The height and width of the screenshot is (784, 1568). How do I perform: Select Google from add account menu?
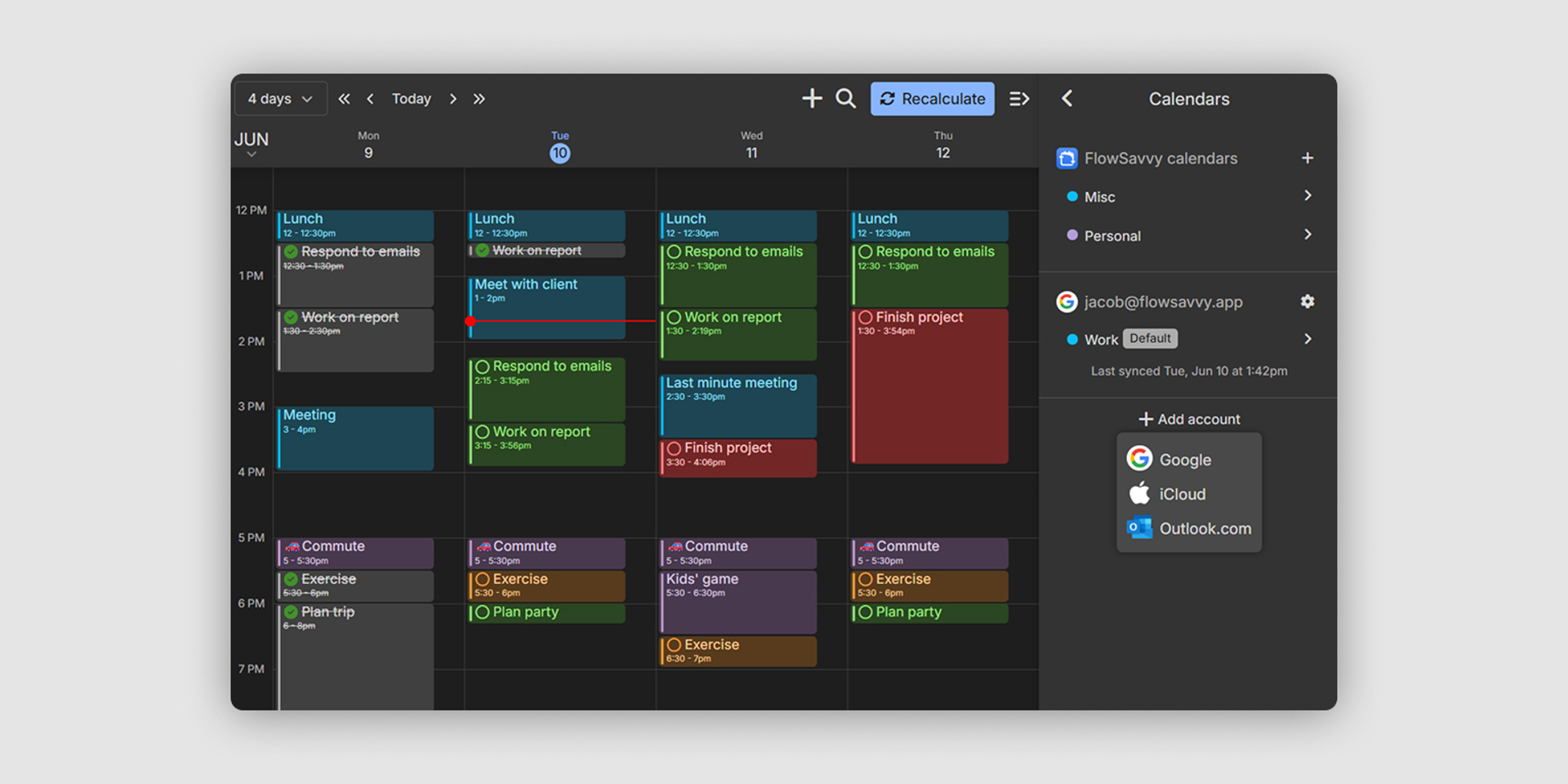coord(1184,460)
